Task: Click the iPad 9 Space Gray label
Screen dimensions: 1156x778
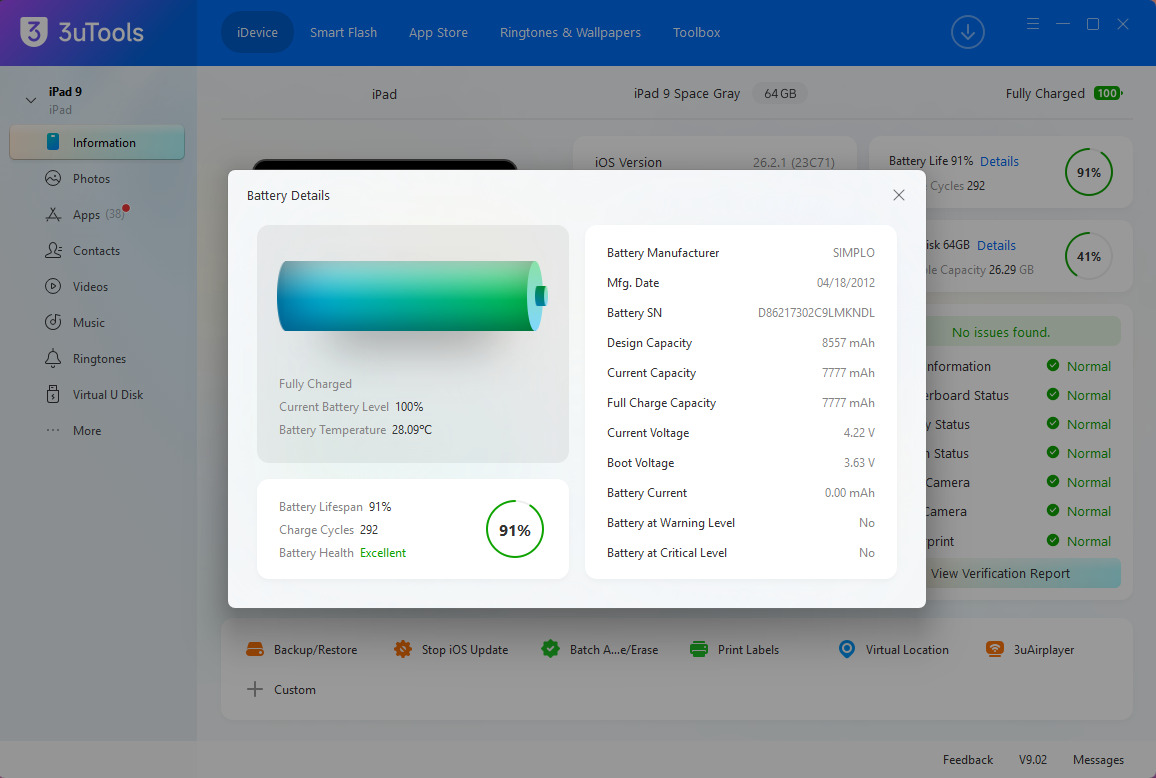Action: [686, 94]
